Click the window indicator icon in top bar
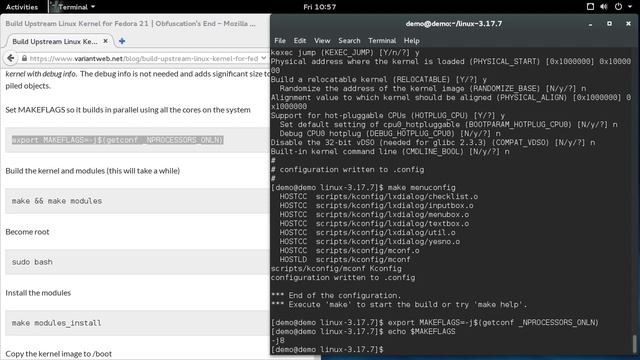Image resolution: width=640 pixels, height=360 pixels. pyautogui.click(x=590, y=7)
